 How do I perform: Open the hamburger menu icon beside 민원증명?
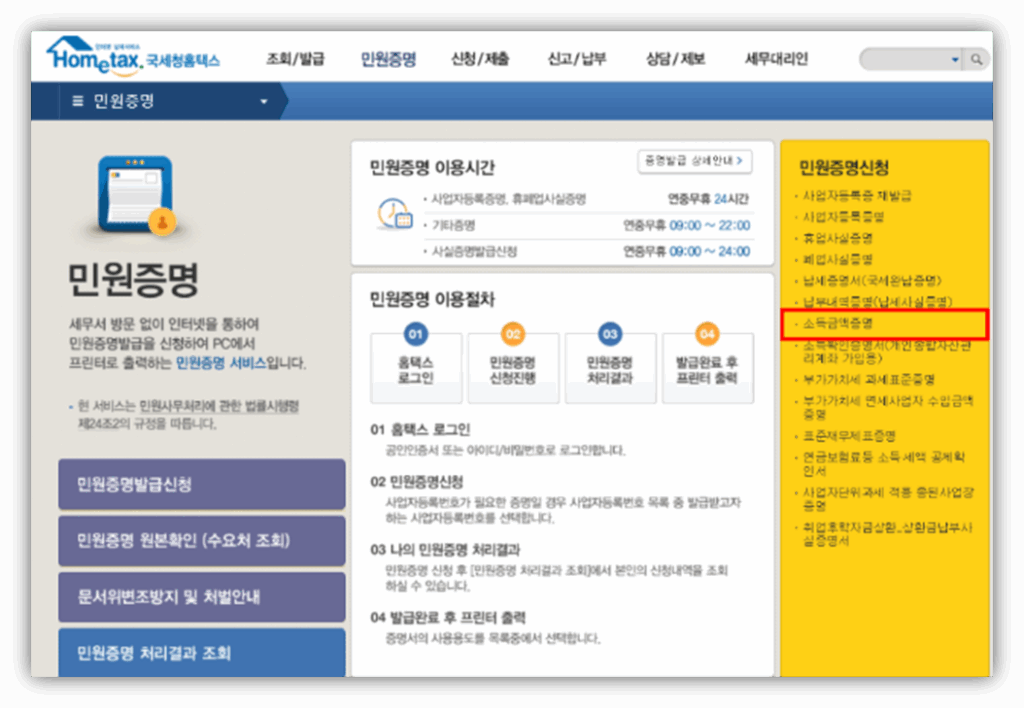click(x=78, y=101)
